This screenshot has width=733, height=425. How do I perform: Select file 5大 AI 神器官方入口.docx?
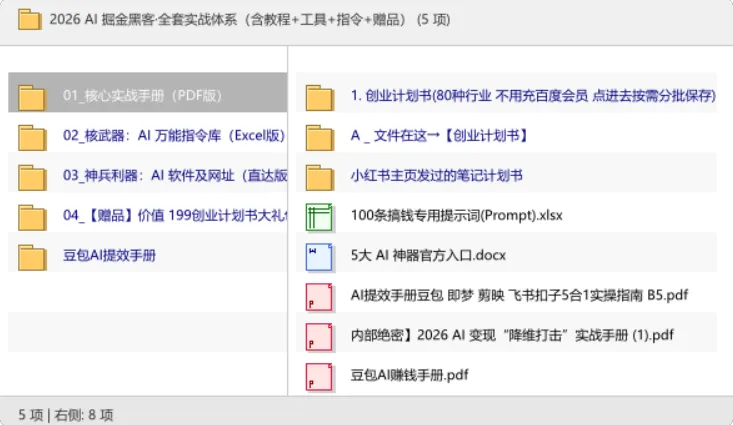point(428,255)
